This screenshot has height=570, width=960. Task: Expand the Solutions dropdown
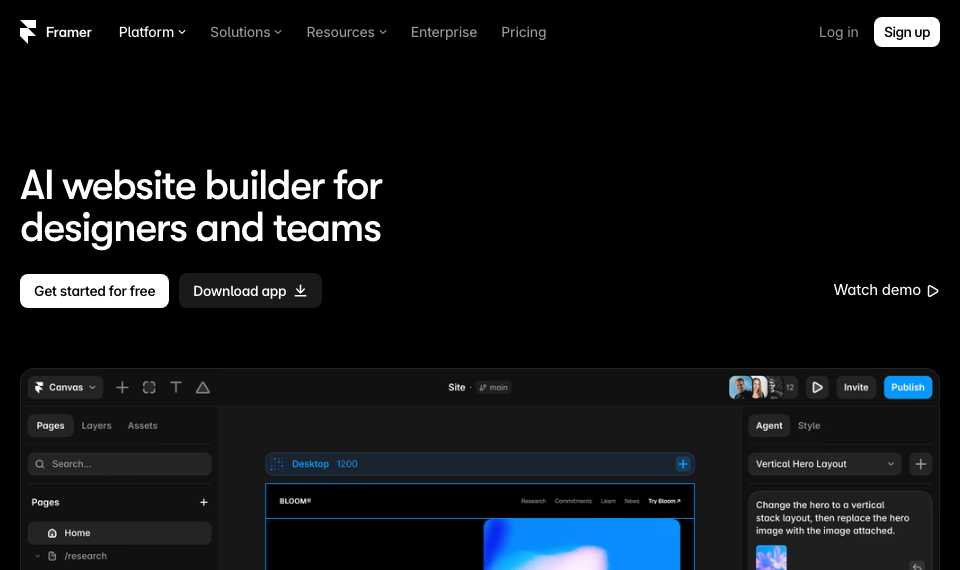pyautogui.click(x=246, y=32)
